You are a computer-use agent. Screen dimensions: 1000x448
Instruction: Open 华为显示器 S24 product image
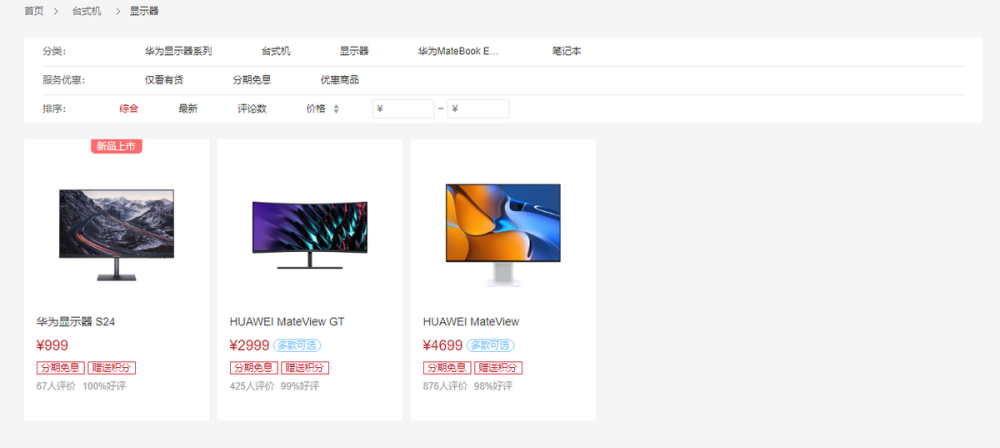point(117,235)
